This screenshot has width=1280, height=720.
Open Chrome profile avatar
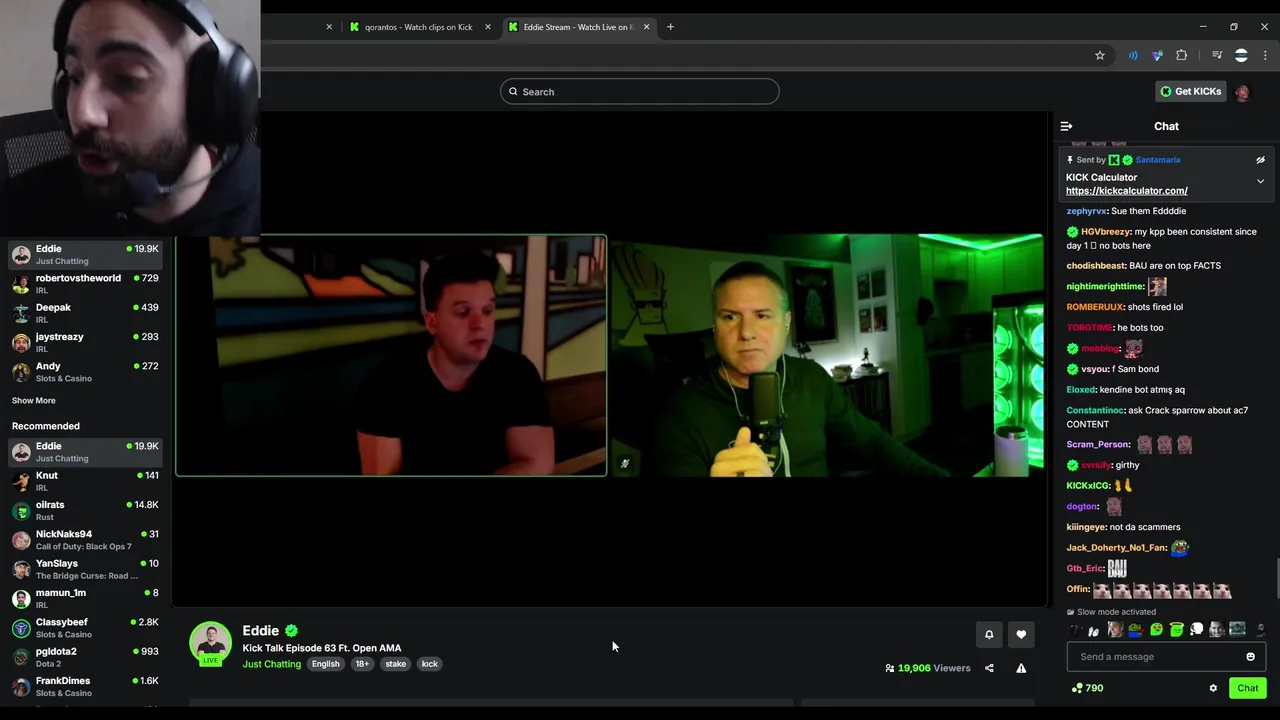(1241, 55)
